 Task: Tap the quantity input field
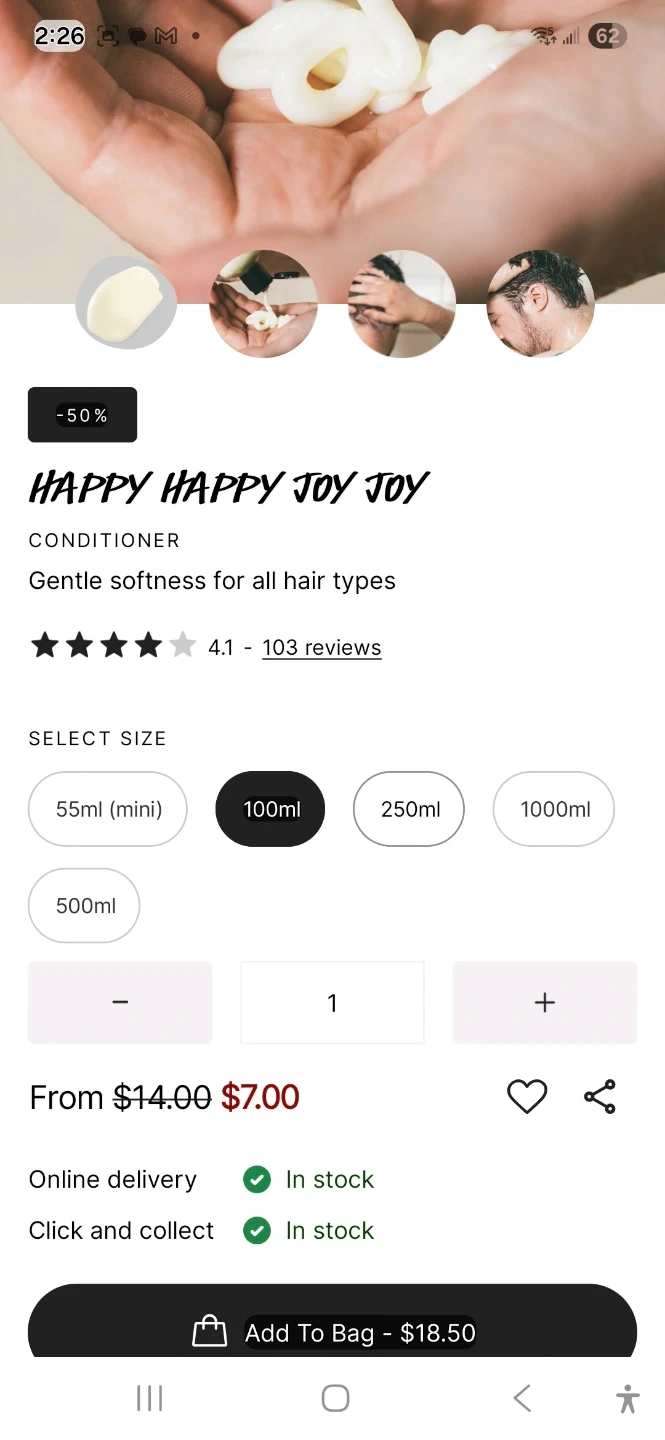[x=332, y=1002]
